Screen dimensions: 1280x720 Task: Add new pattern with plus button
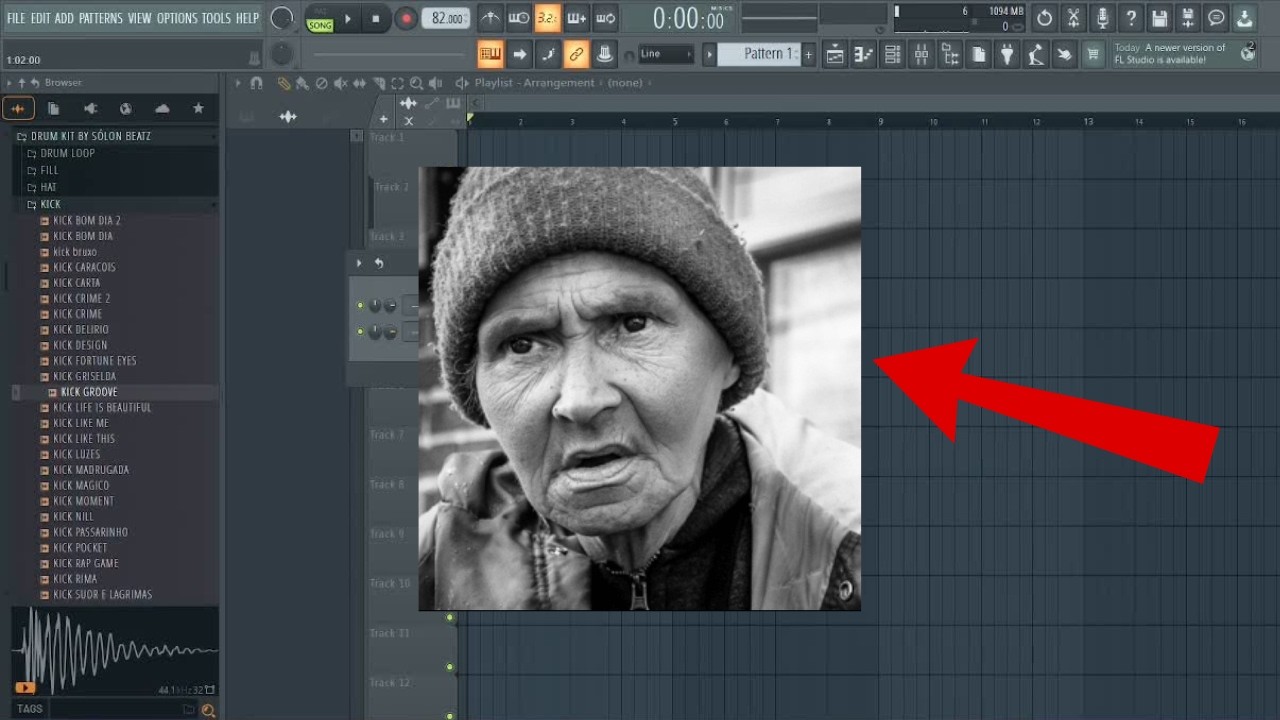[x=808, y=55]
